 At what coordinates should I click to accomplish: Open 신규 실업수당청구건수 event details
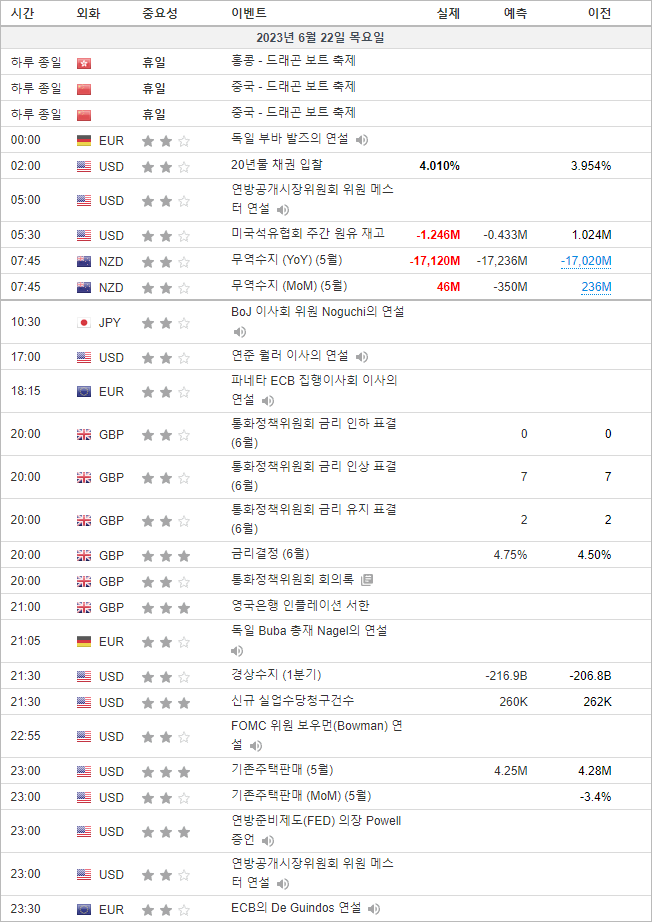(x=292, y=701)
